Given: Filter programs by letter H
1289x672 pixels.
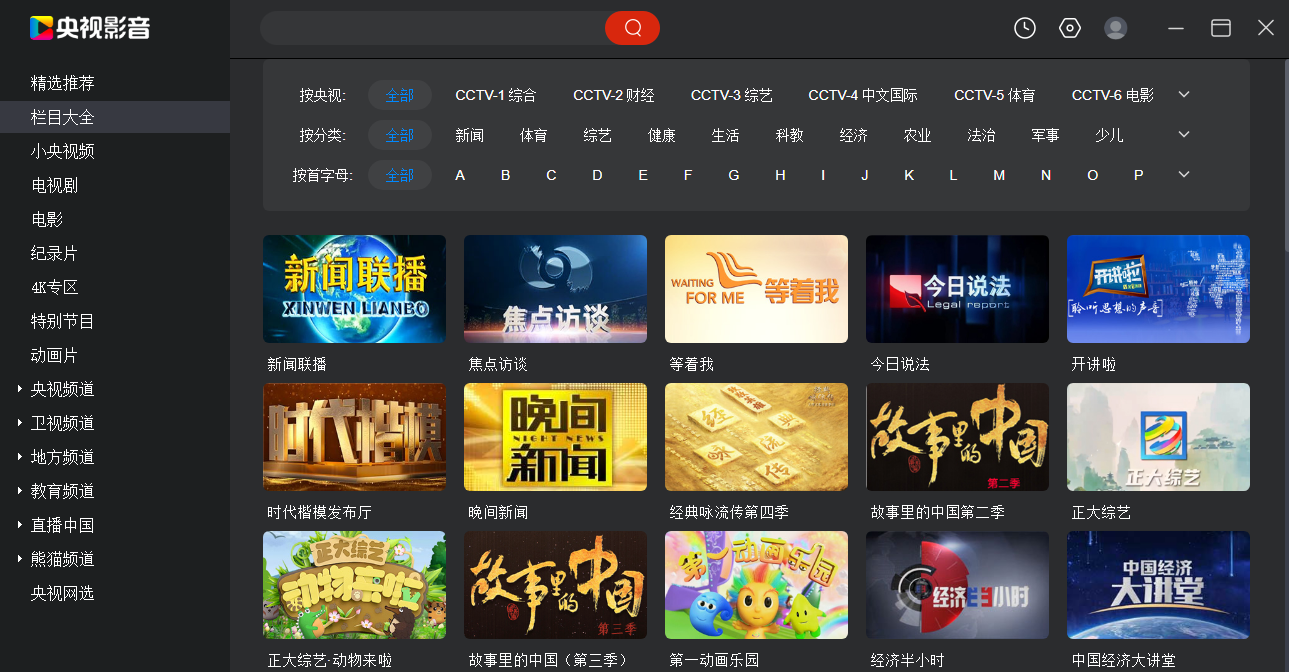Looking at the screenshot, I should pyautogui.click(x=780, y=175).
